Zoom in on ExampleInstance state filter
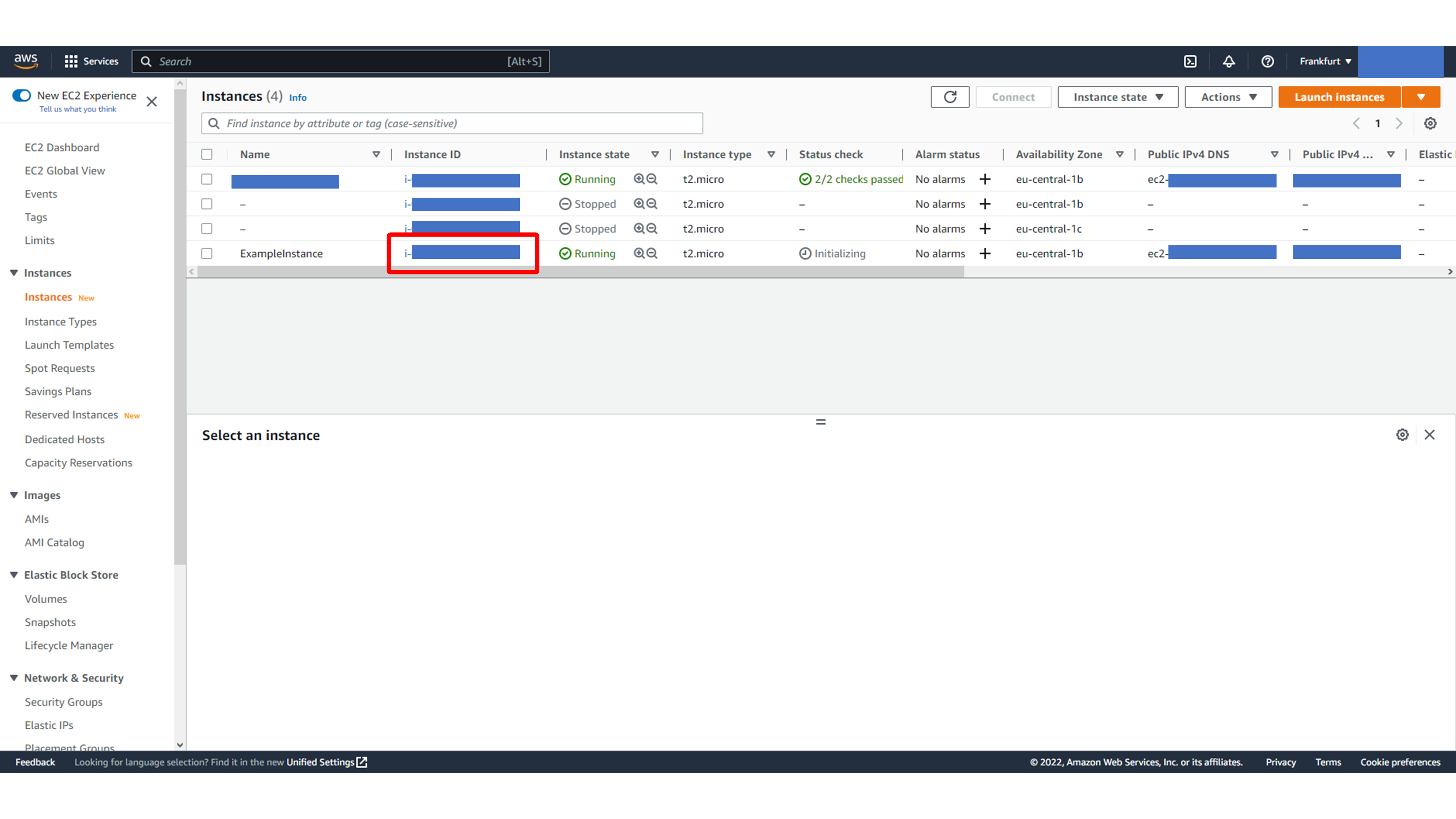This screenshot has width=1456, height=819. click(x=639, y=253)
